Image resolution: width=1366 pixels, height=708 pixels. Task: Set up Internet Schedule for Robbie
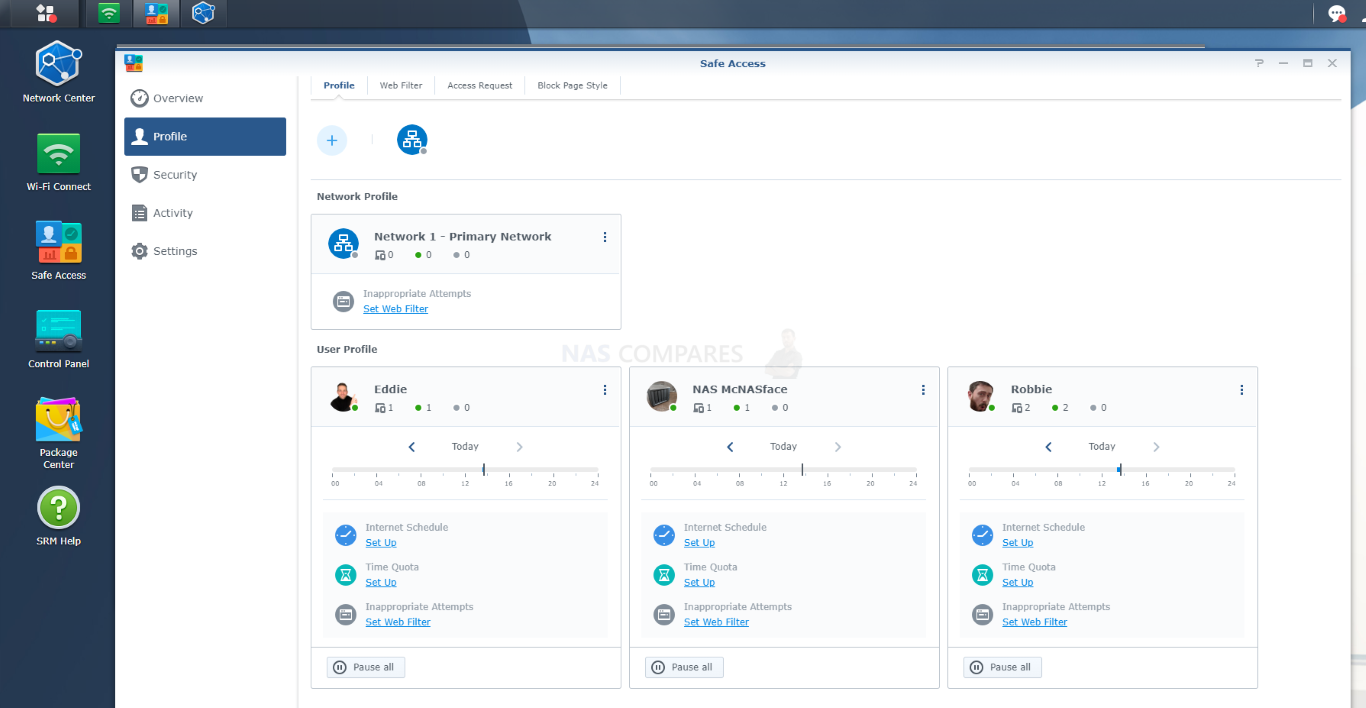pyautogui.click(x=1018, y=543)
